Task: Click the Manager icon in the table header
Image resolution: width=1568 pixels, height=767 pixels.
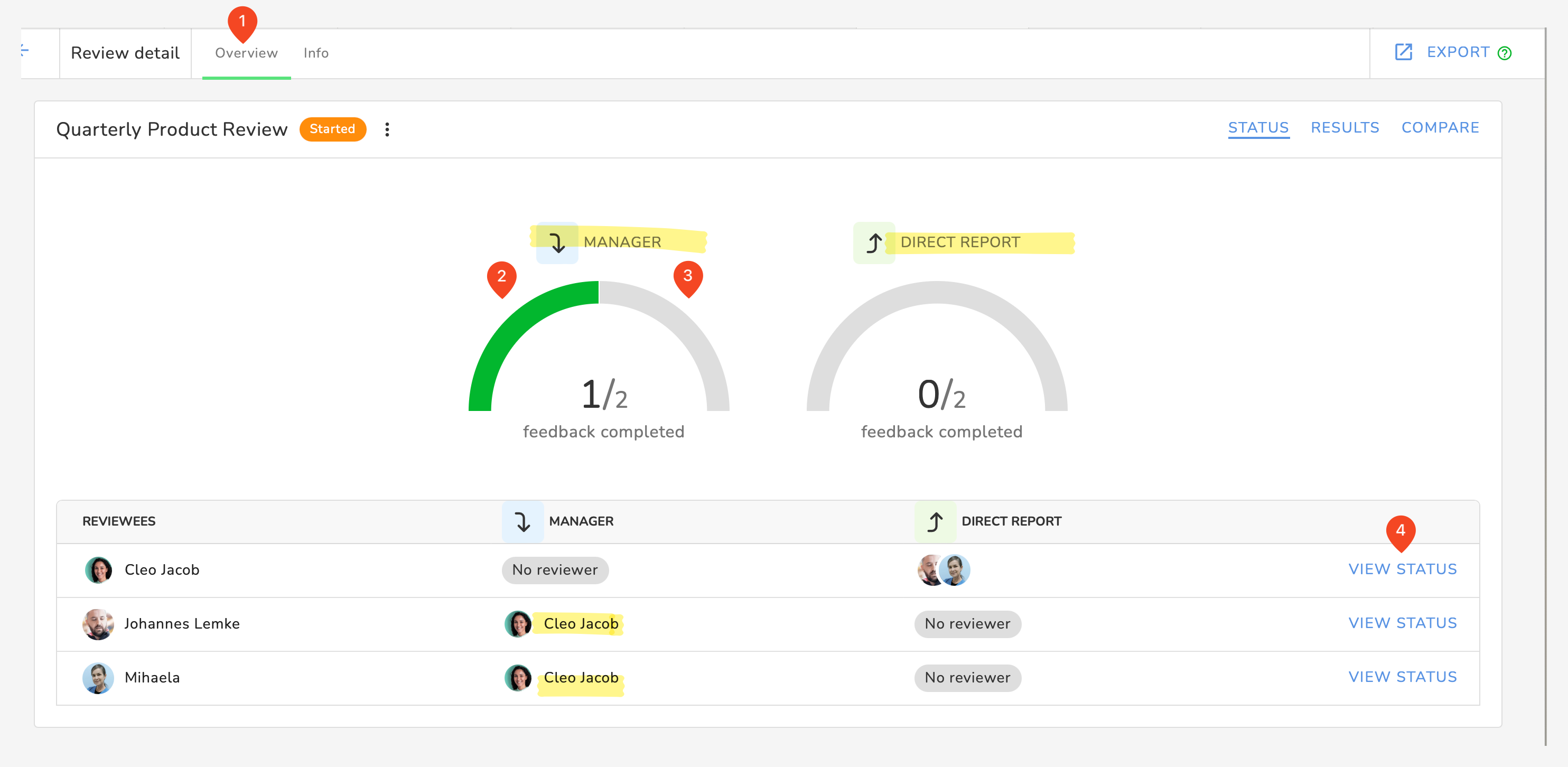Action: (x=522, y=522)
